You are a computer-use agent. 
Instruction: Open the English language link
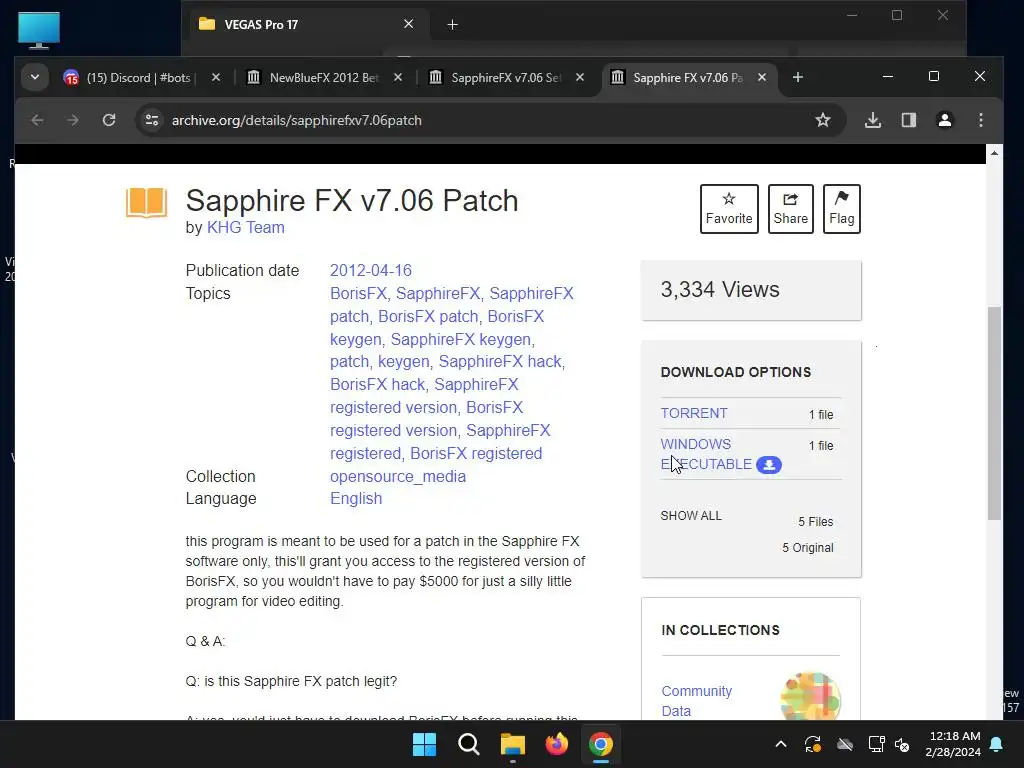[356, 498]
